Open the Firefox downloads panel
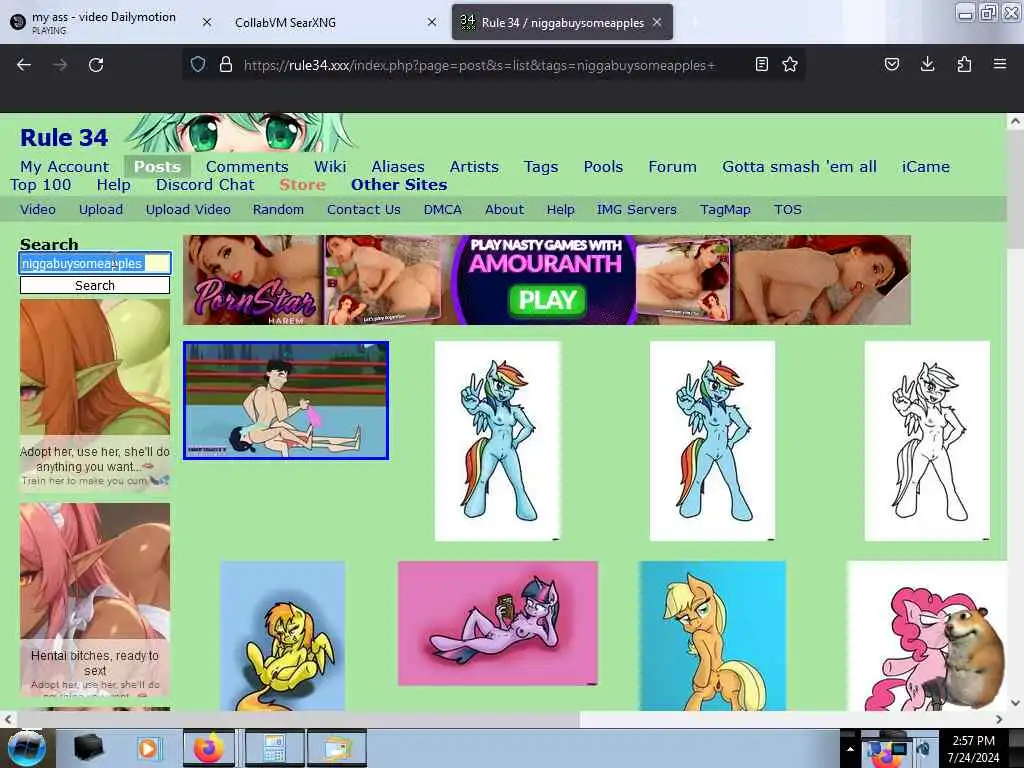Viewport: 1024px width, 768px height. tap(927, 64)
